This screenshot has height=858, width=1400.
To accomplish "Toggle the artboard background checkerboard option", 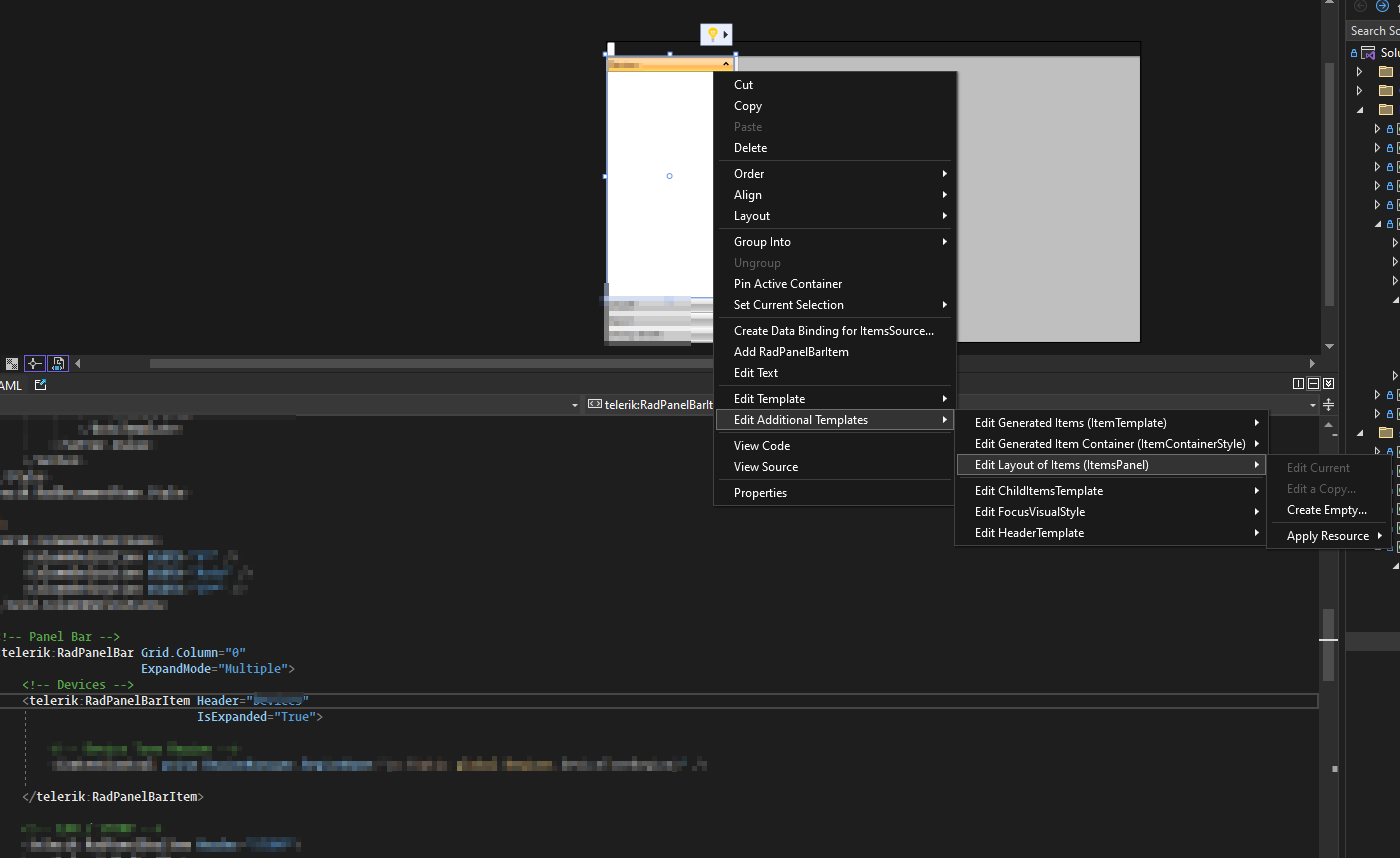I will click(x=12, y=363).
